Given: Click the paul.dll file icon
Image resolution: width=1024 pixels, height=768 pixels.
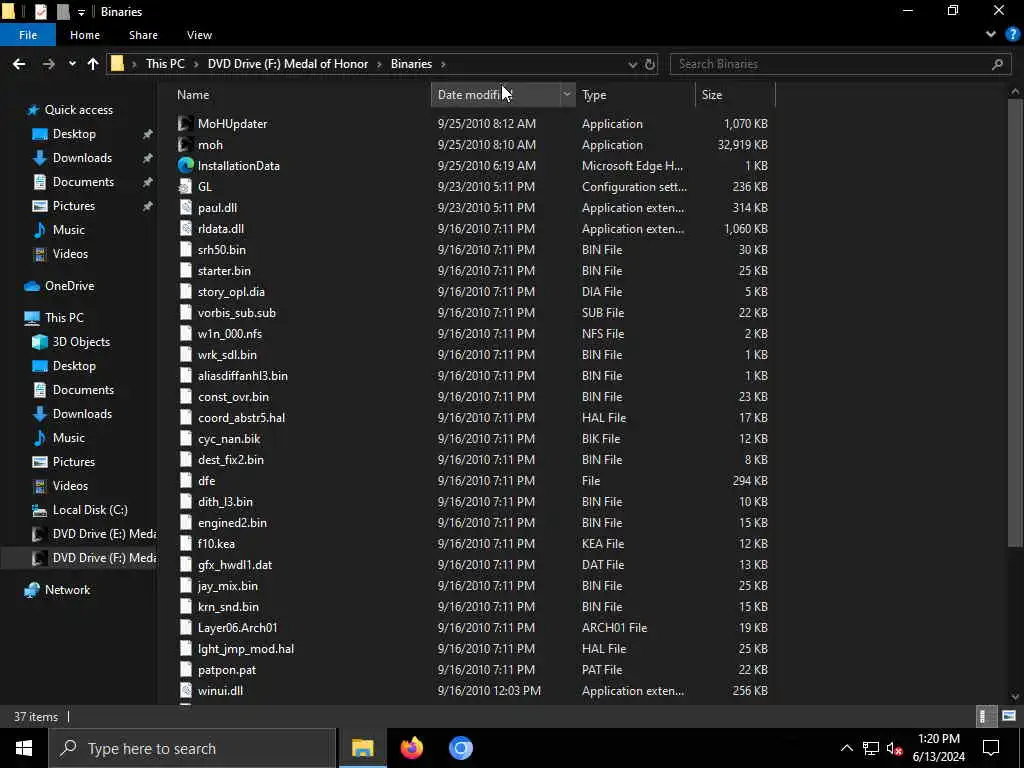Looking at the screenshot, I should (186, 208).
